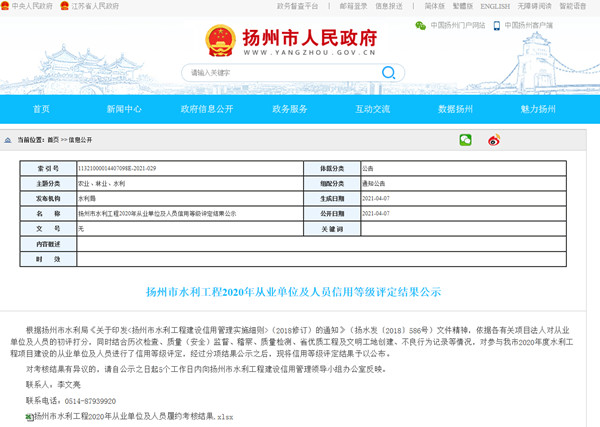Image resolution: width=600 pixels, height=427 pixels.
Task: Select 政府信息公开 in the navigation bar
Action: coord(207,108)
